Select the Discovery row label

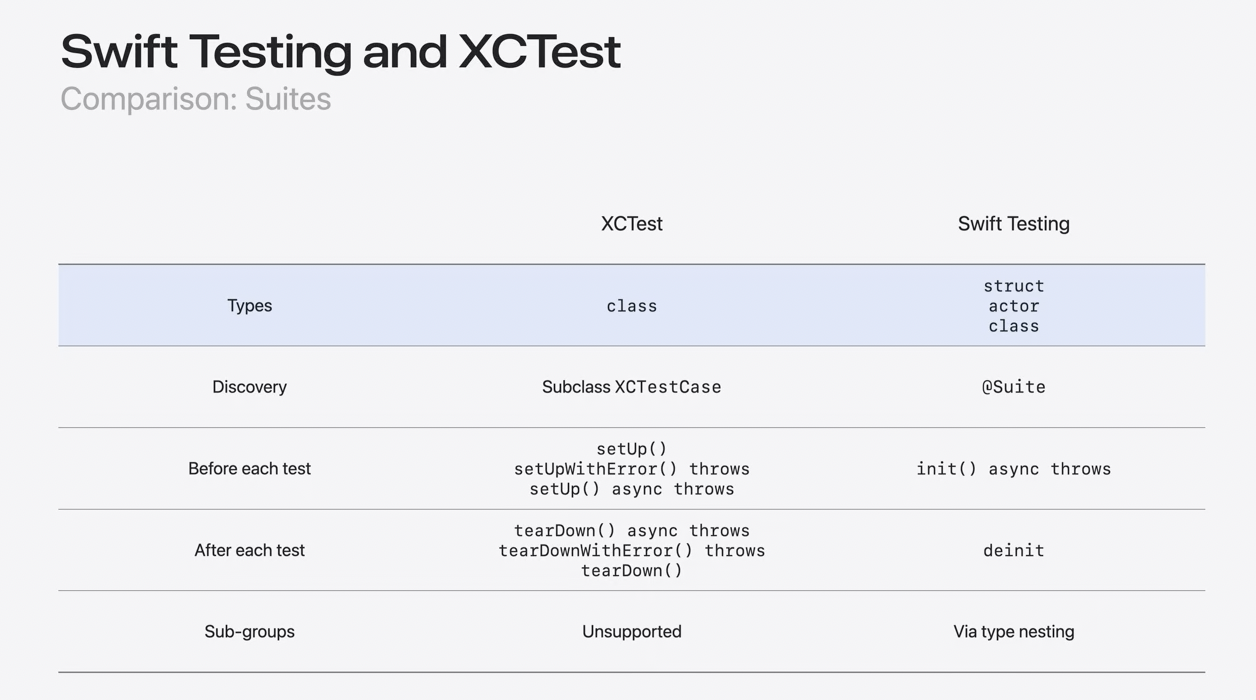click(x=249, y=387)
